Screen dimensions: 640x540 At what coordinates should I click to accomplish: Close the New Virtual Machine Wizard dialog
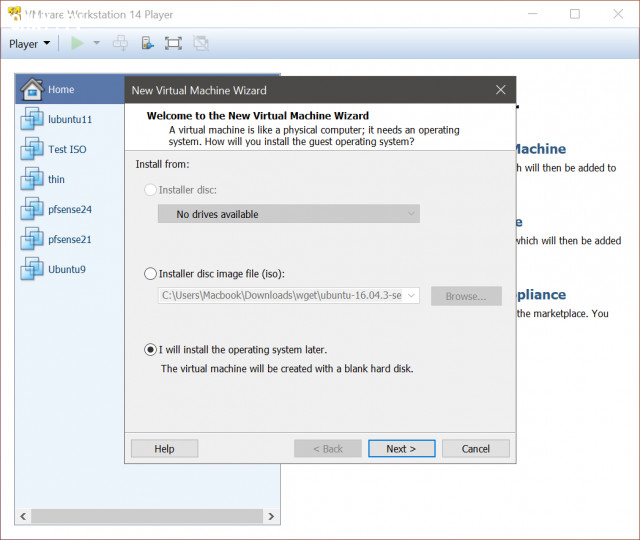[x=501, y=90]
